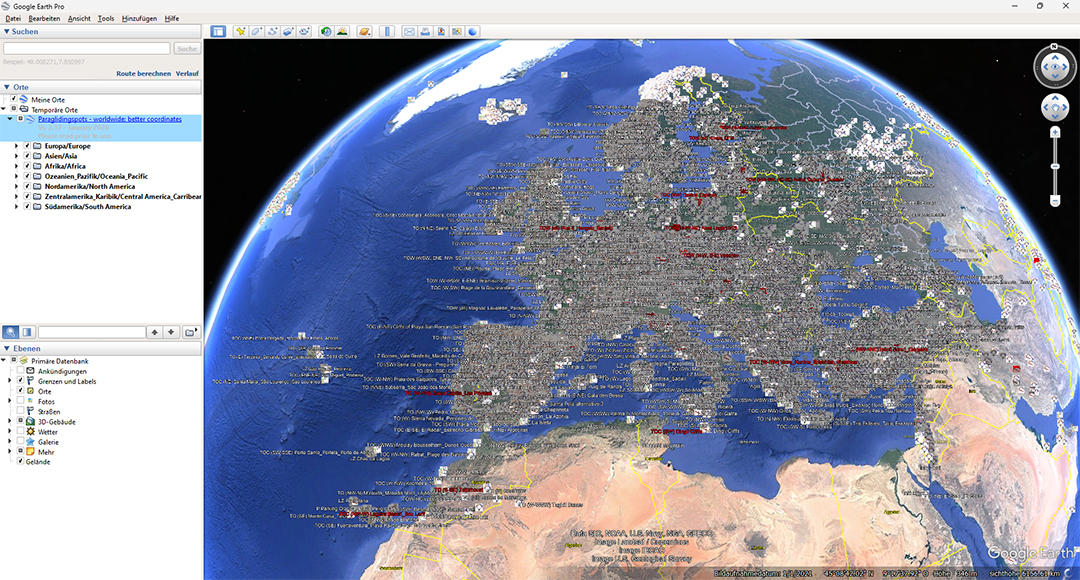Toggle the sunlight icon in the toolbar
This screenshot has height=580, width=1080.
[x=342, y=31]
